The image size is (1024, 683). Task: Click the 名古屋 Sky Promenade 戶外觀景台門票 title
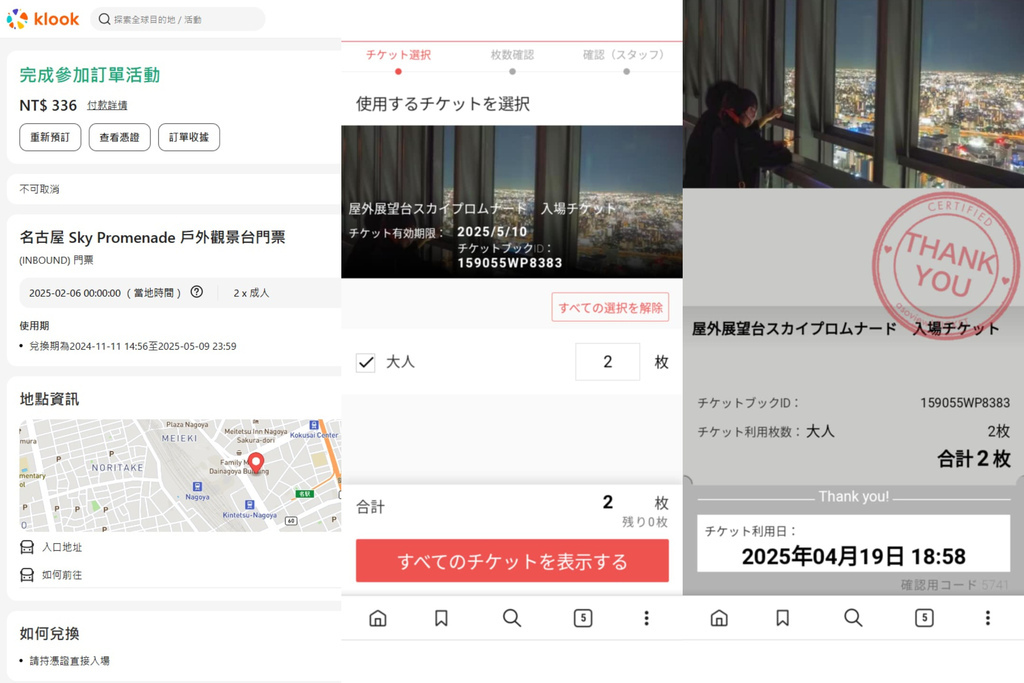153,237
